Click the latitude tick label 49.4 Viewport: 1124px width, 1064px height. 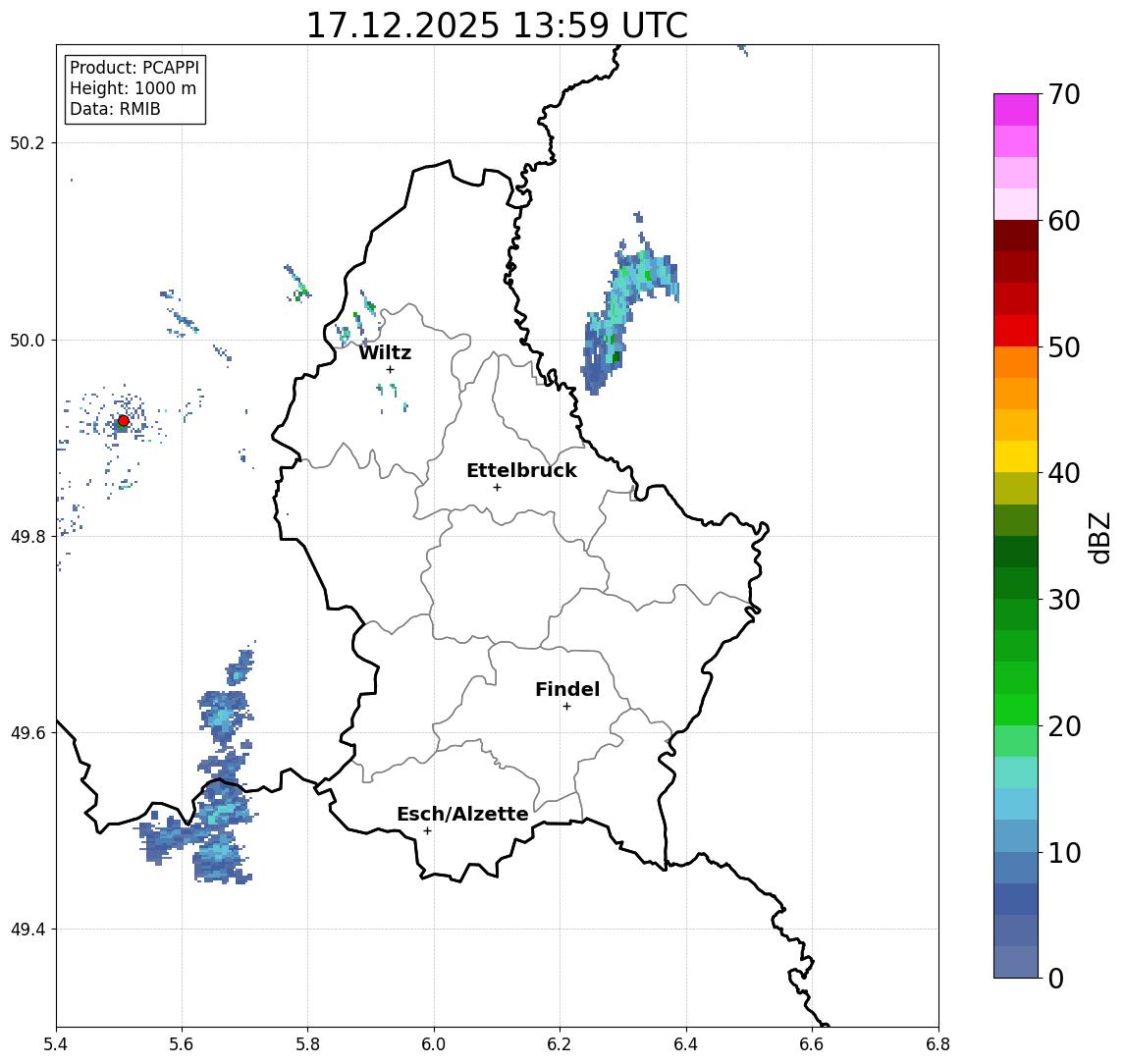pyautogui.click(x=27, y=930)
